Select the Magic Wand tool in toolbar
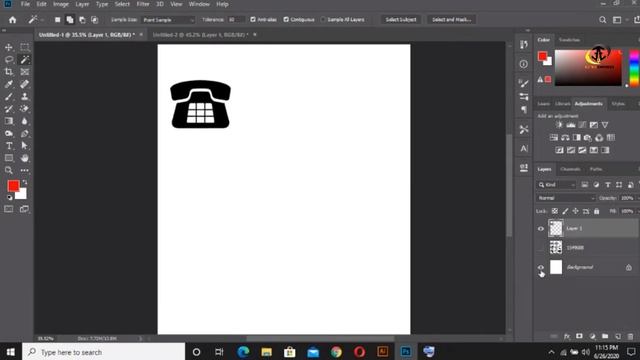The width and height of the screenshot is (640, 360). click(x=25, y=60)
